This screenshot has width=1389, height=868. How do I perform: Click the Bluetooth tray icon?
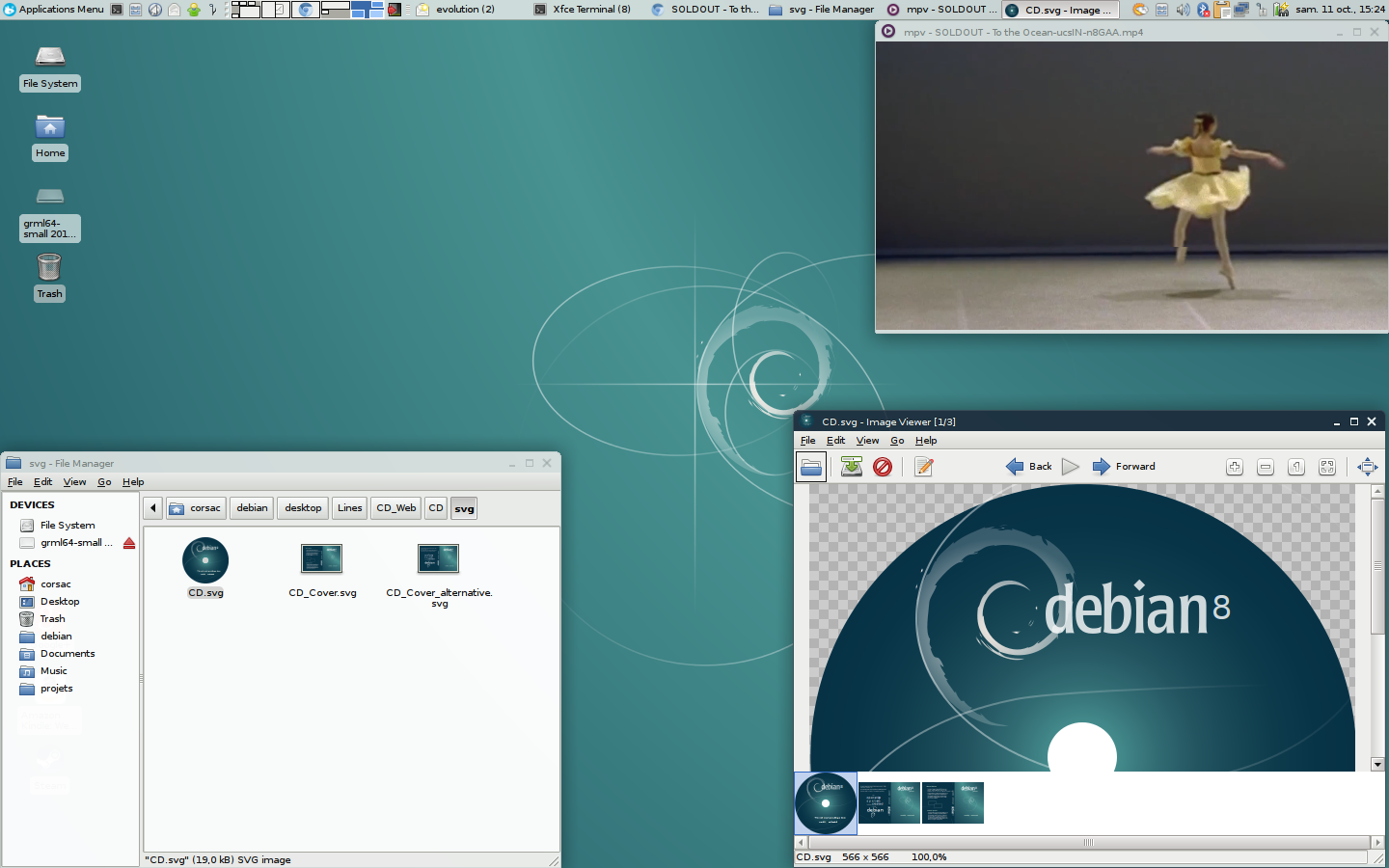pos(1203,10)
